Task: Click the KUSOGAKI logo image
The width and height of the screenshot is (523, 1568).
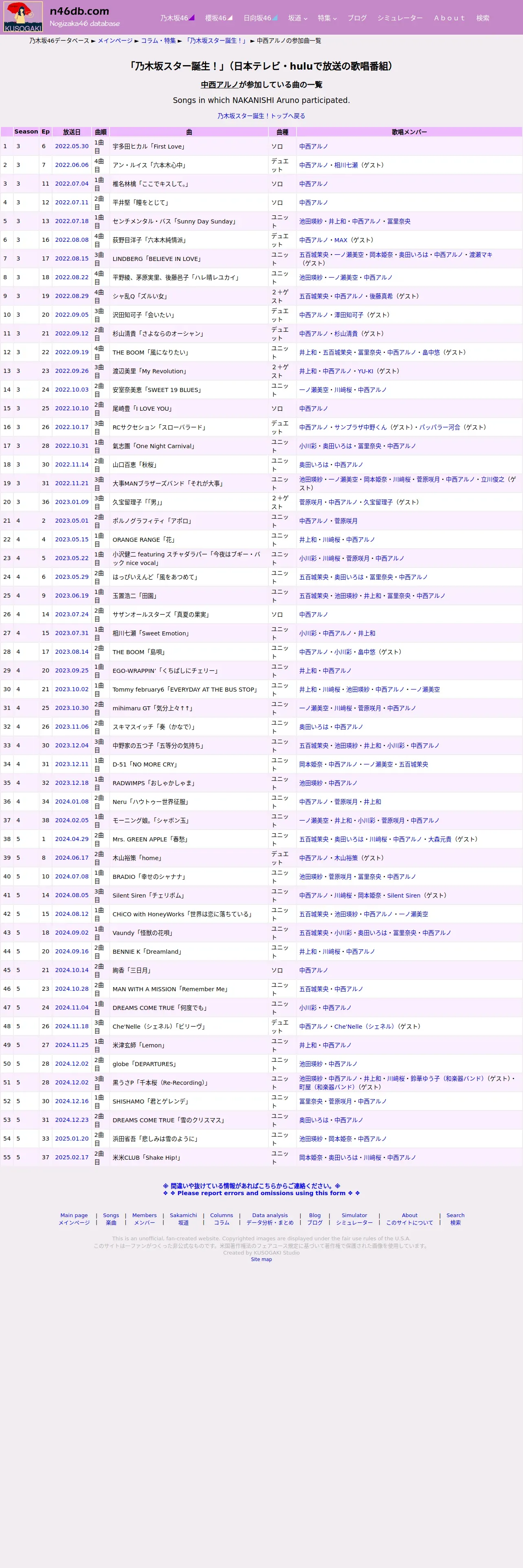Action: [x=23, y=17]
